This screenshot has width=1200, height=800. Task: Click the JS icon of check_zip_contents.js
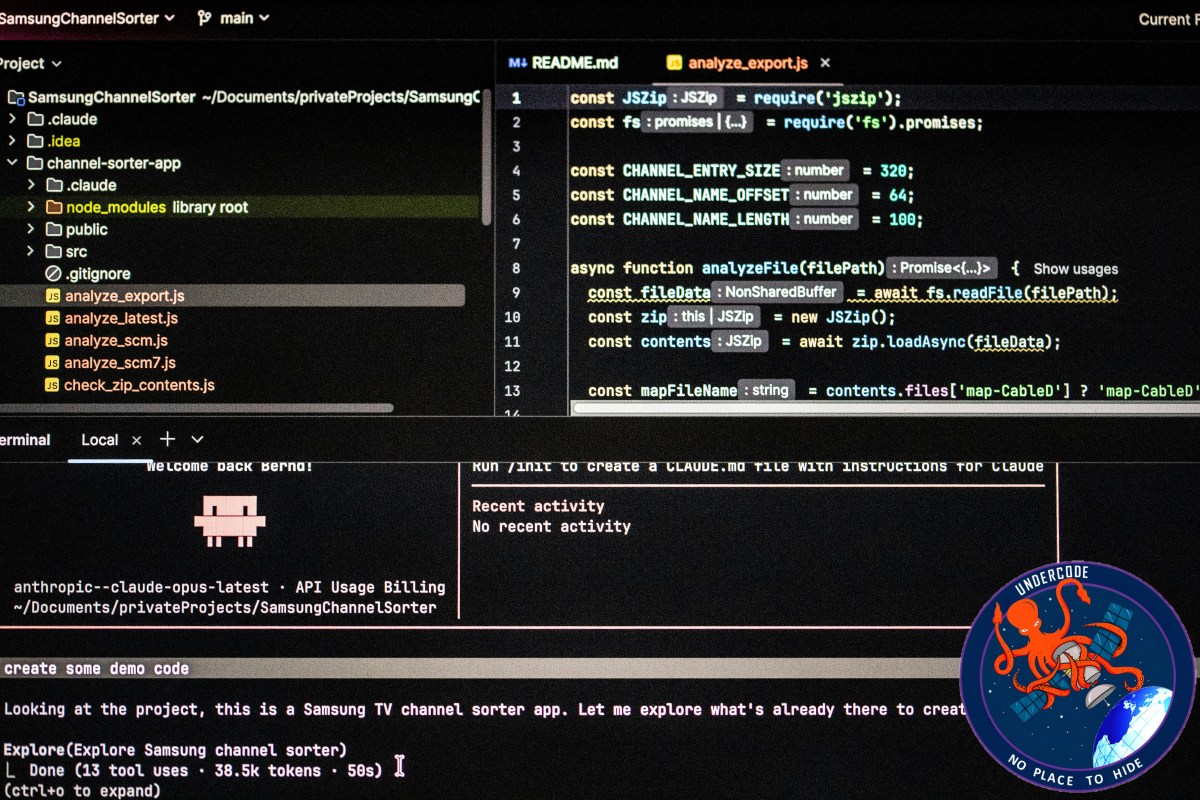53,385
